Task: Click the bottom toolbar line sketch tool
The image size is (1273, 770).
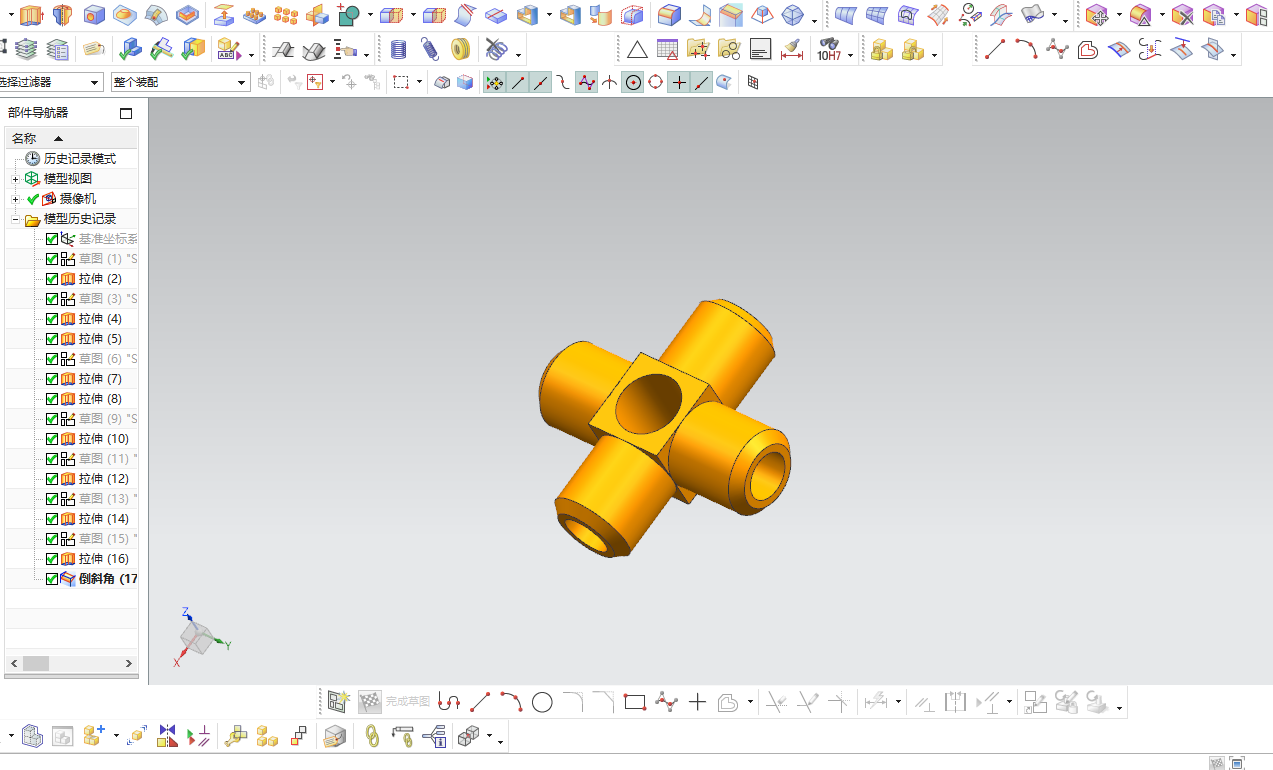Action: 480,702
